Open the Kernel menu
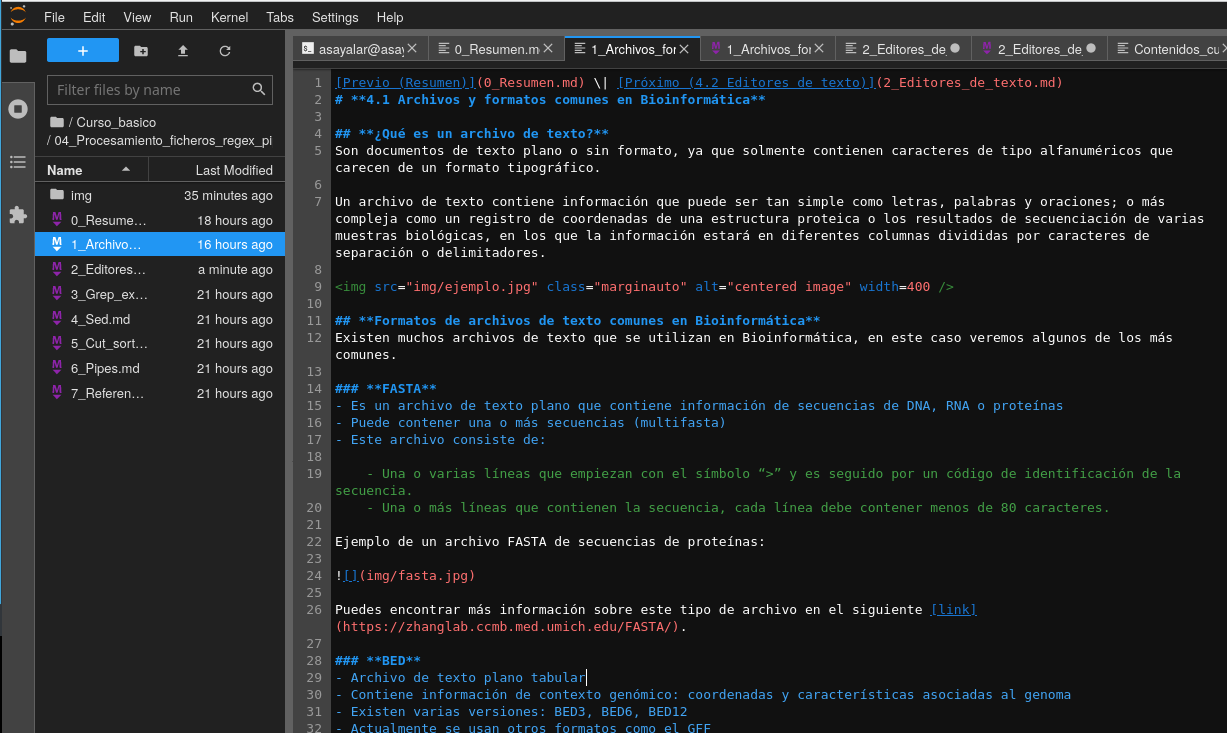Screen dimensions: 1227x733 [x=230, y=17]
